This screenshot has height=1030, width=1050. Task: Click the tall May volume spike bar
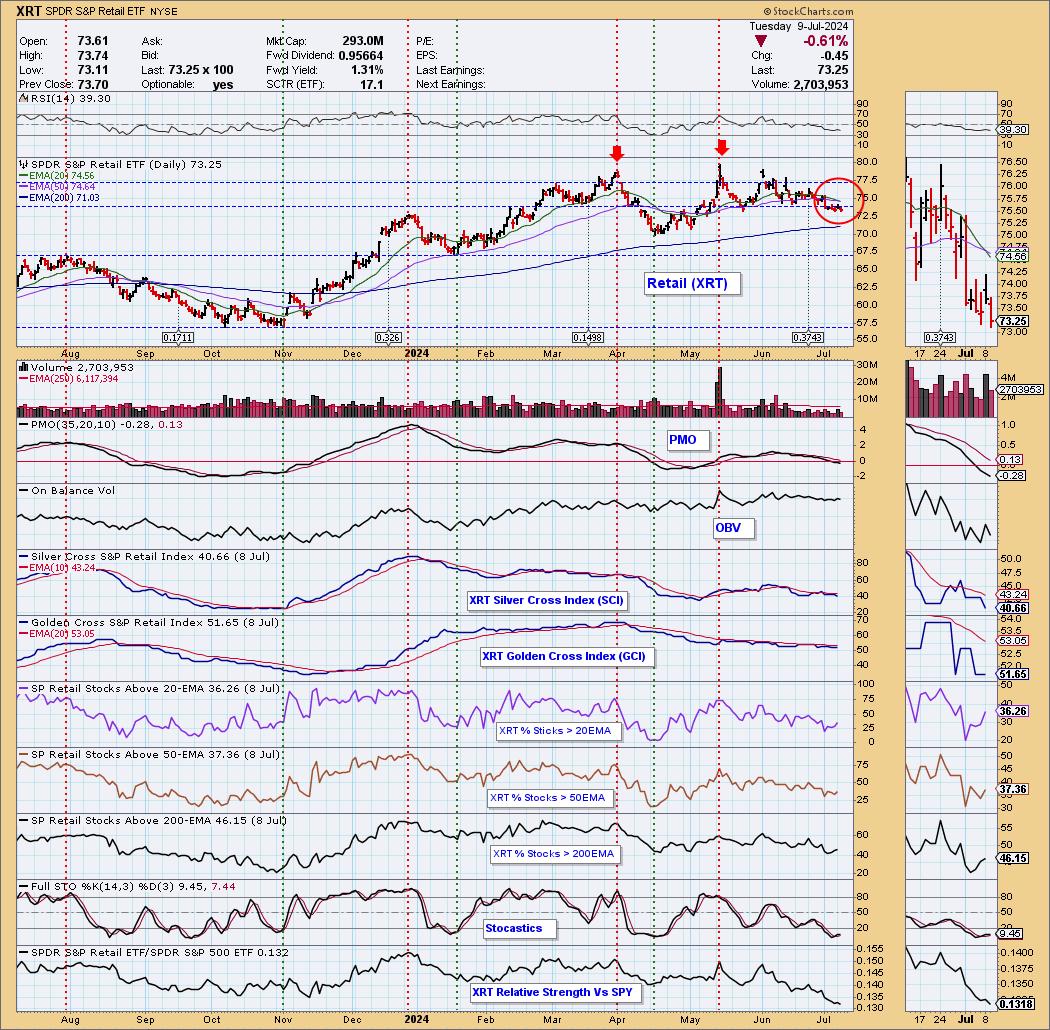tap(720, 392)
